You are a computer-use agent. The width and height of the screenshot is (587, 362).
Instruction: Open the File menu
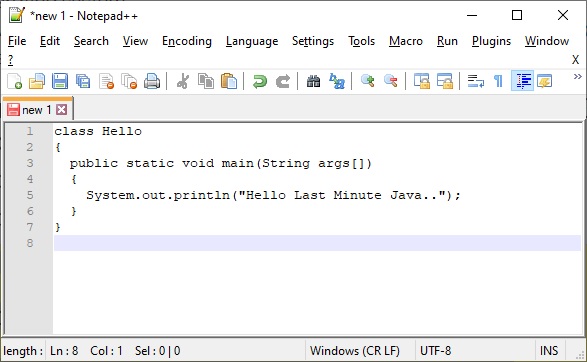(17, 41)
